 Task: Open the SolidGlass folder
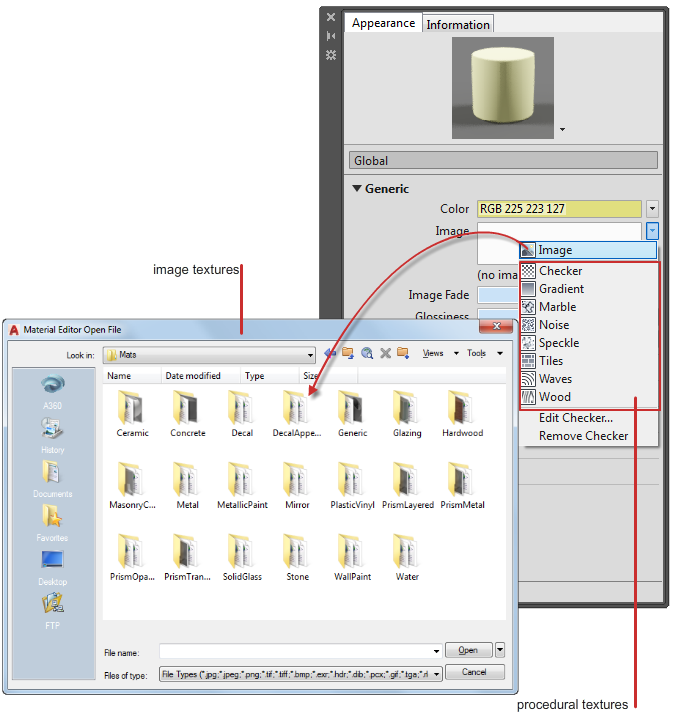click(x=242, y=557)
